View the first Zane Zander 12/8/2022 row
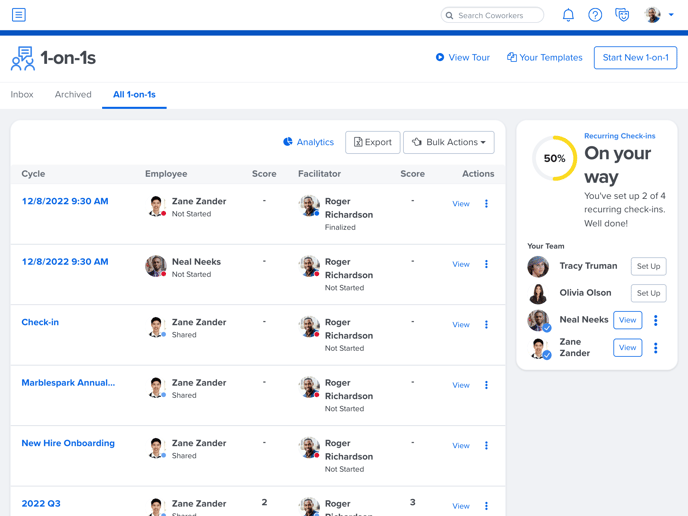 (x=461, y=204)
